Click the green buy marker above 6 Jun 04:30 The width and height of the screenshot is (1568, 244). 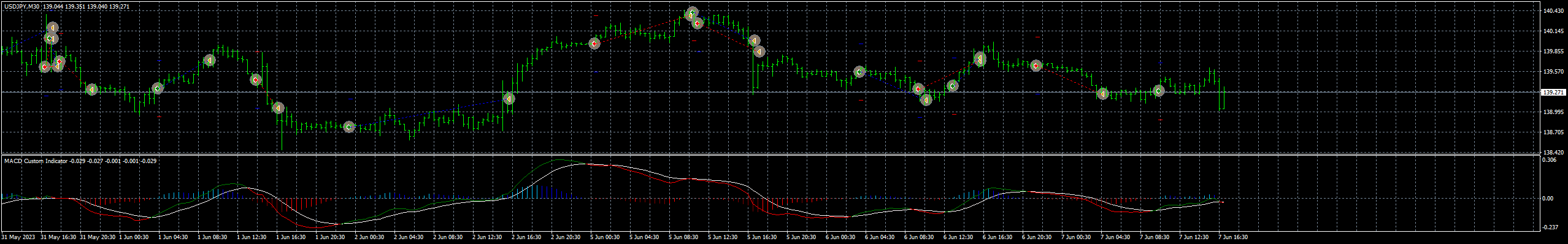tap(859, 72)
